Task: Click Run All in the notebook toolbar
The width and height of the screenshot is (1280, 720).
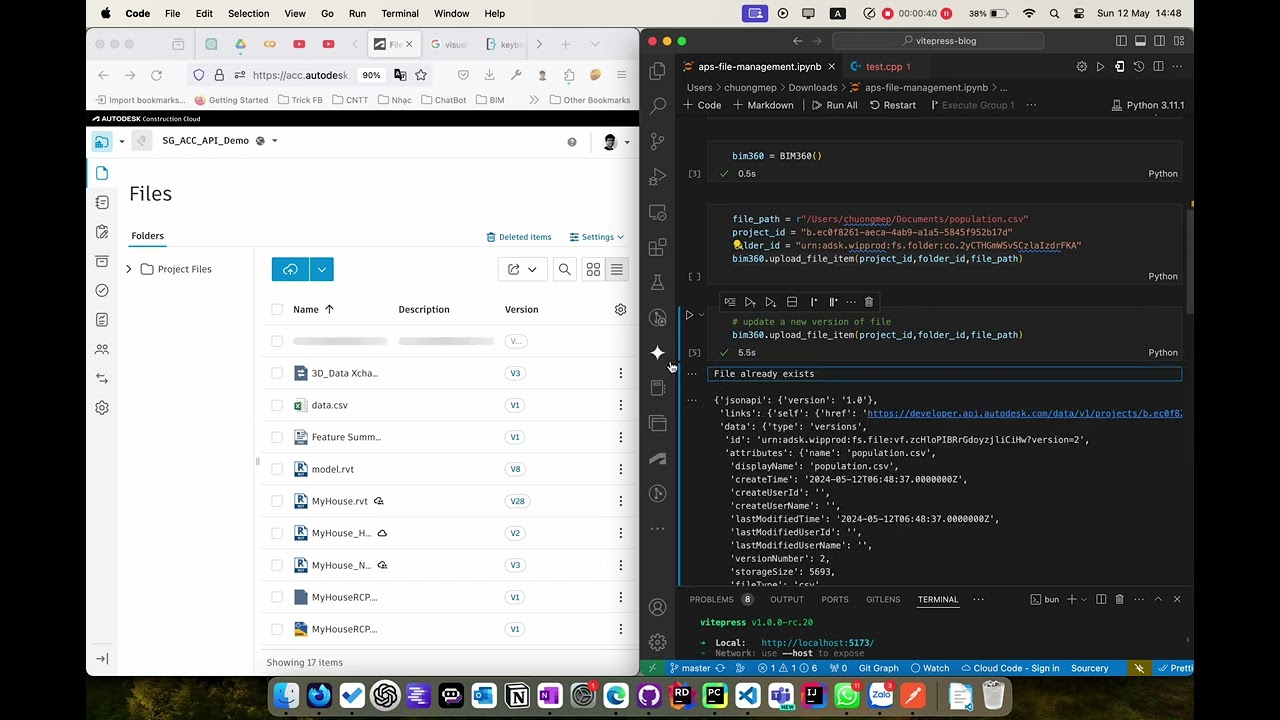Action: pyautogui.click(x=834, y=105)
